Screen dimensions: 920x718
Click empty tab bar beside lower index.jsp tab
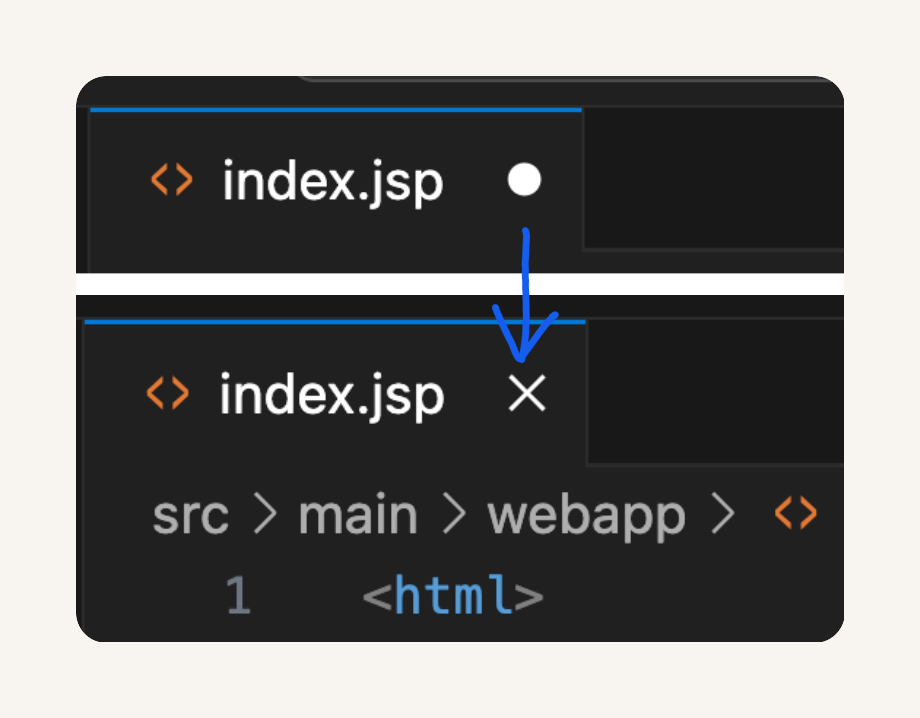tap(716, 392)
